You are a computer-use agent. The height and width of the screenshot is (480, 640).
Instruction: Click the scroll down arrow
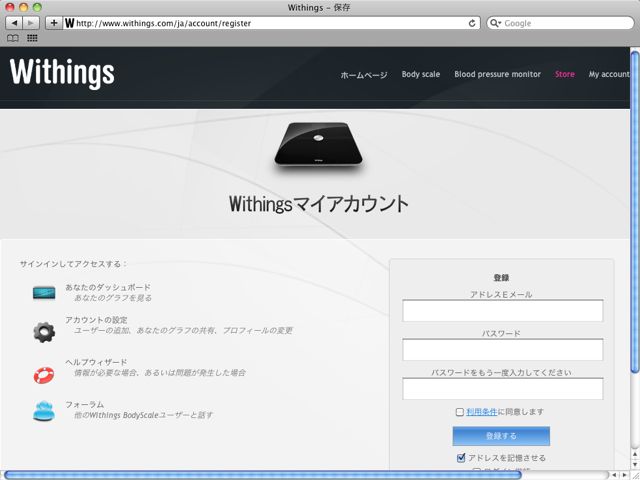tap(635, 464)
